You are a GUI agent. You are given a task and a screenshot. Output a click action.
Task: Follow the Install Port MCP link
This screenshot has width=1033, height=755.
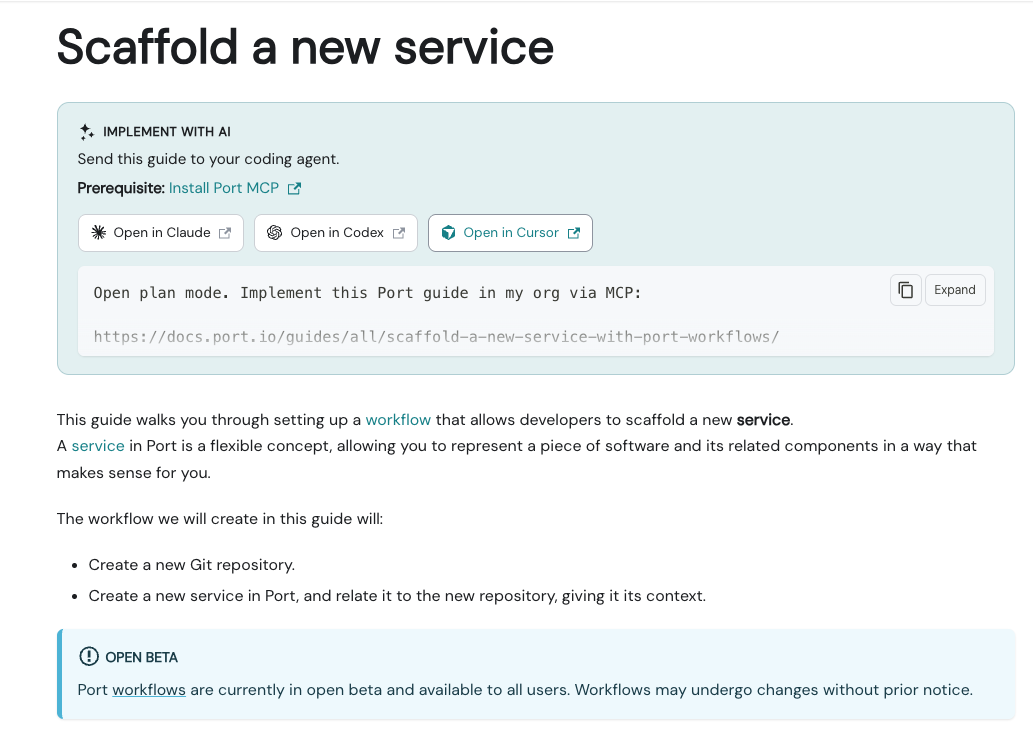tap(224, 188)
